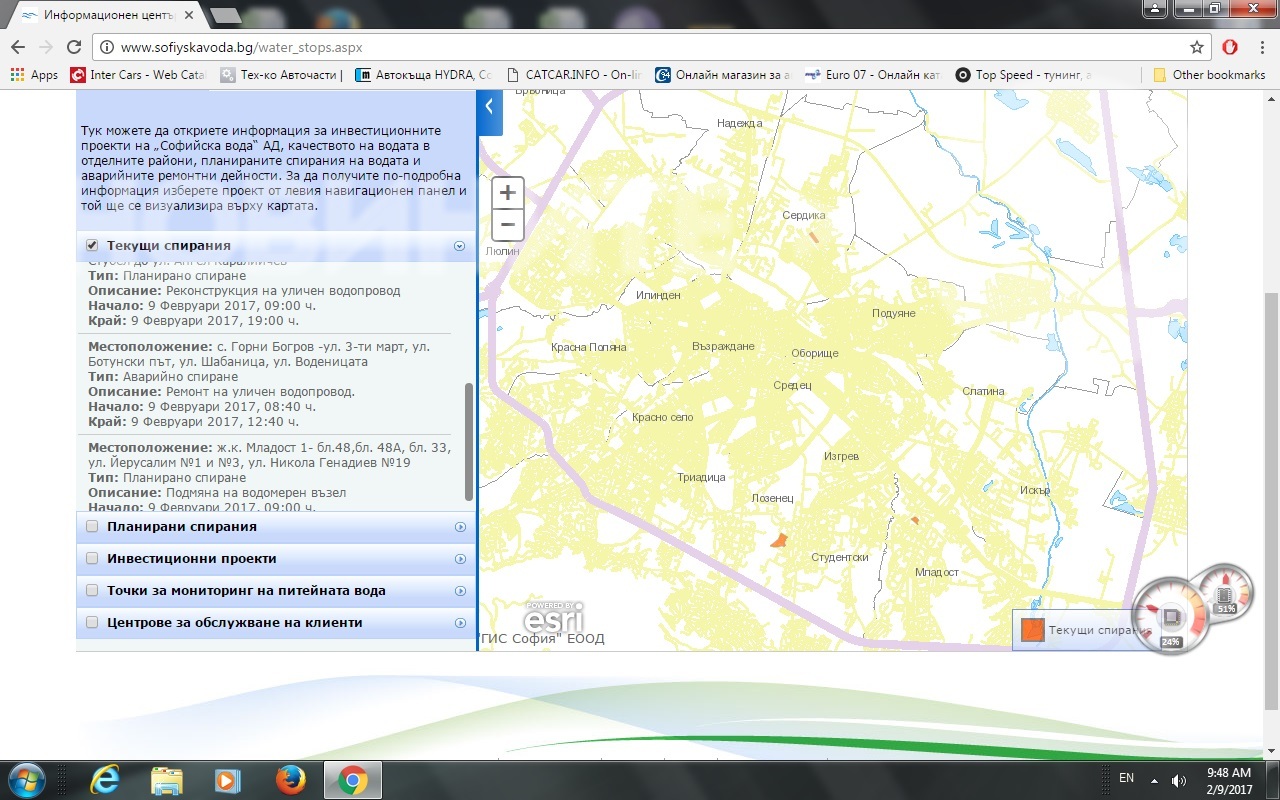
Task: Click the esri logo on the map
Action: coord(553,617)
